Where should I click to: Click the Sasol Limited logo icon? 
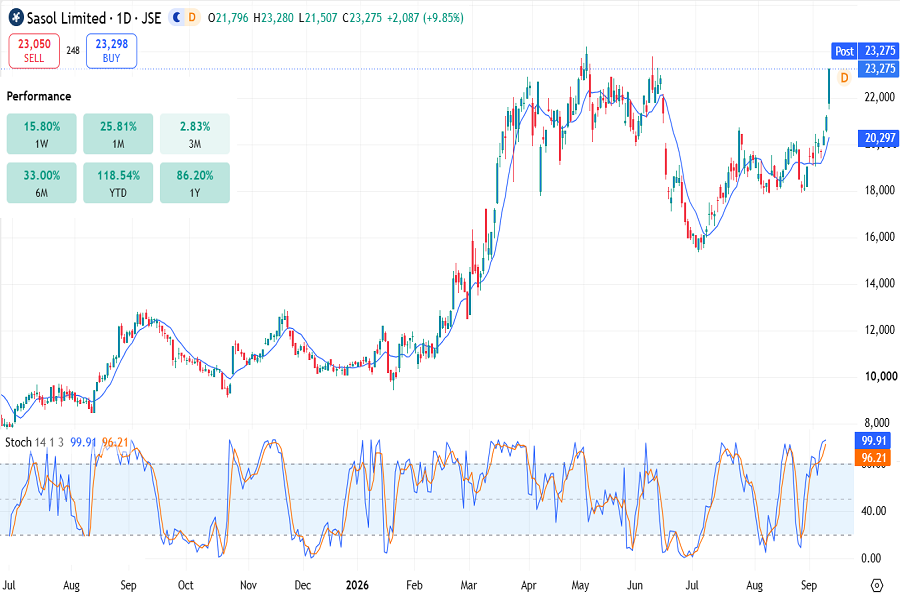[x=16, y=18]
